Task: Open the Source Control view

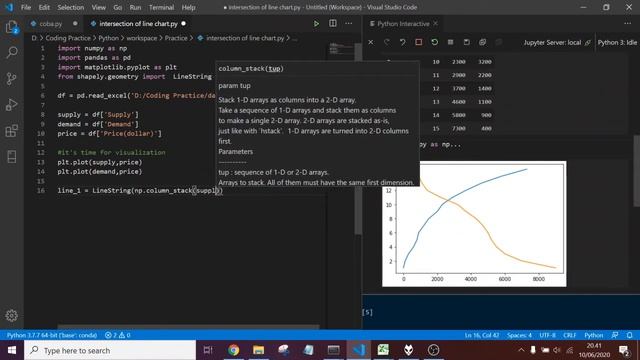Action: [11, 79]
